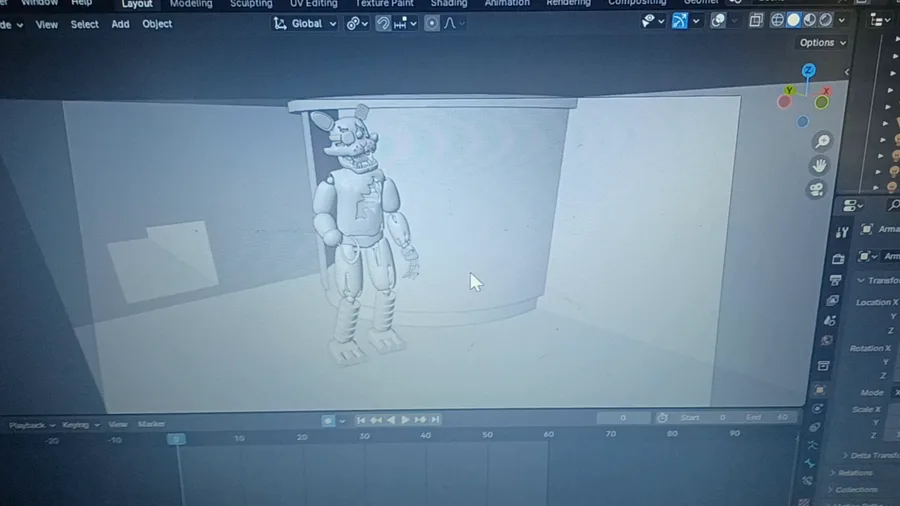Image resolution: width=900 pixels, height=506 pixels.
Task: Toggle the preview range clock icon
Action: click(x=662, y=418)
